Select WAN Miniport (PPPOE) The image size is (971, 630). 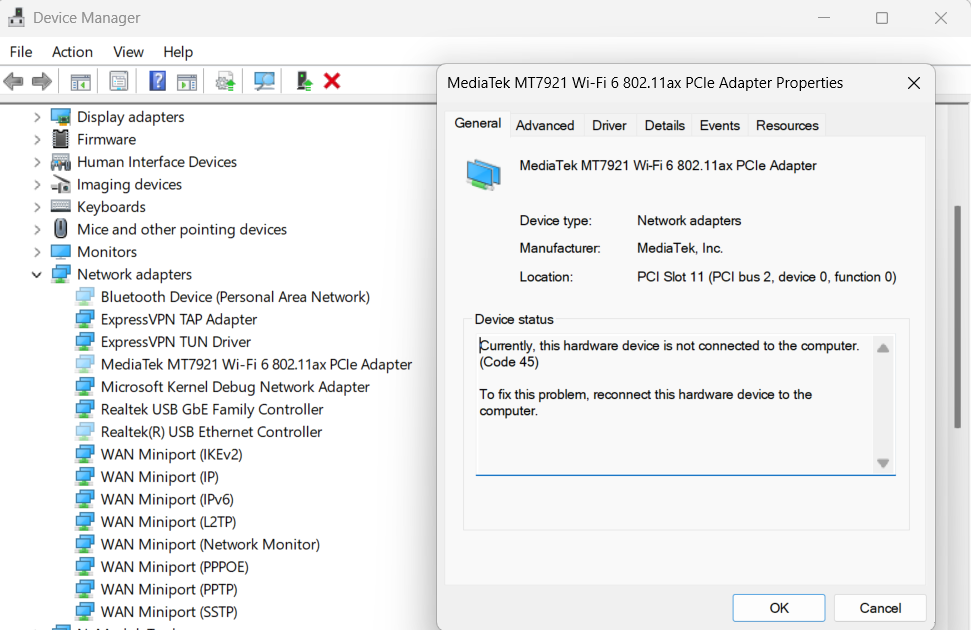click(175, 567)
